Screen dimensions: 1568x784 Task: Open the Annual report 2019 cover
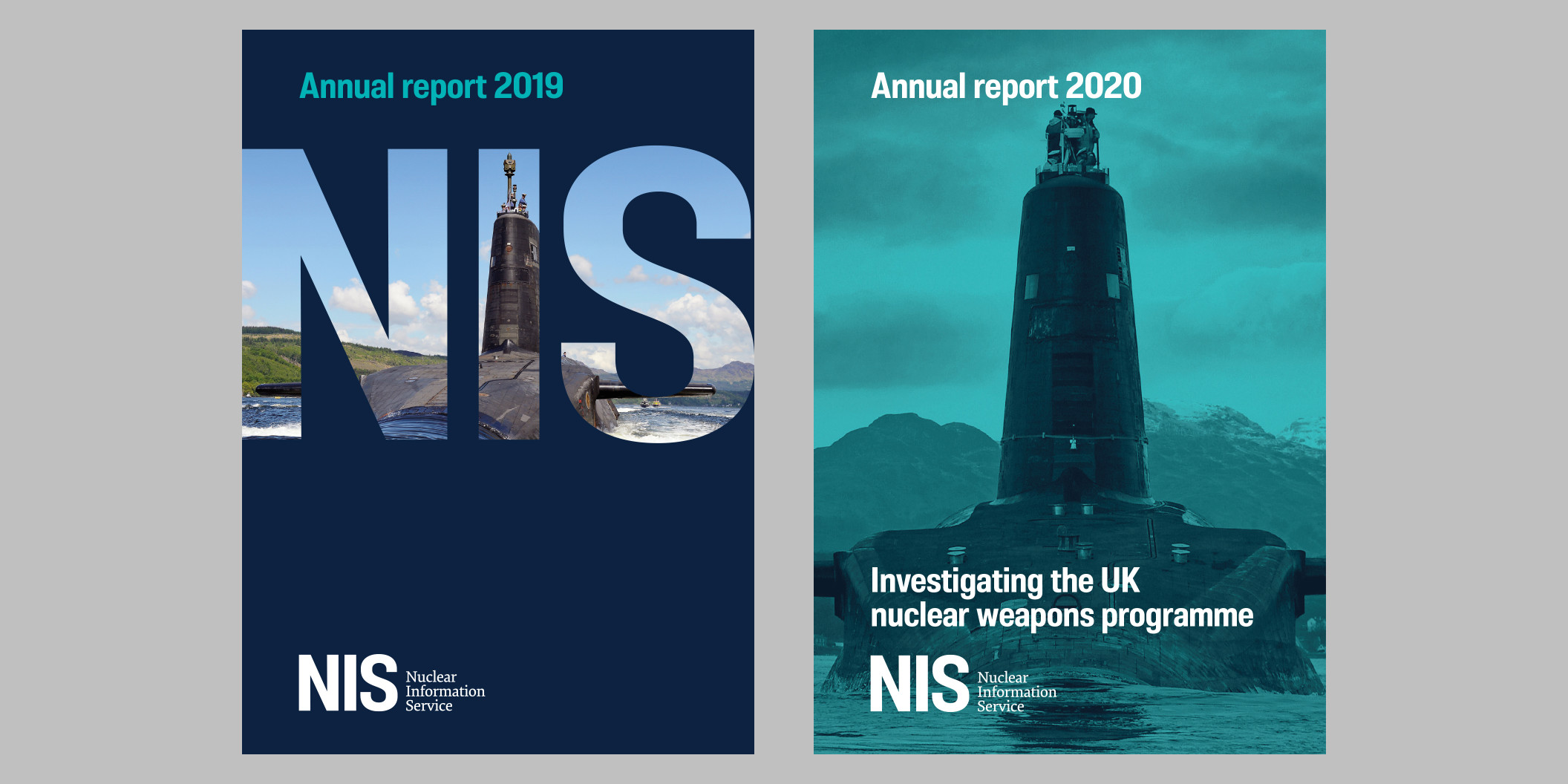click(x=498, y=392)
